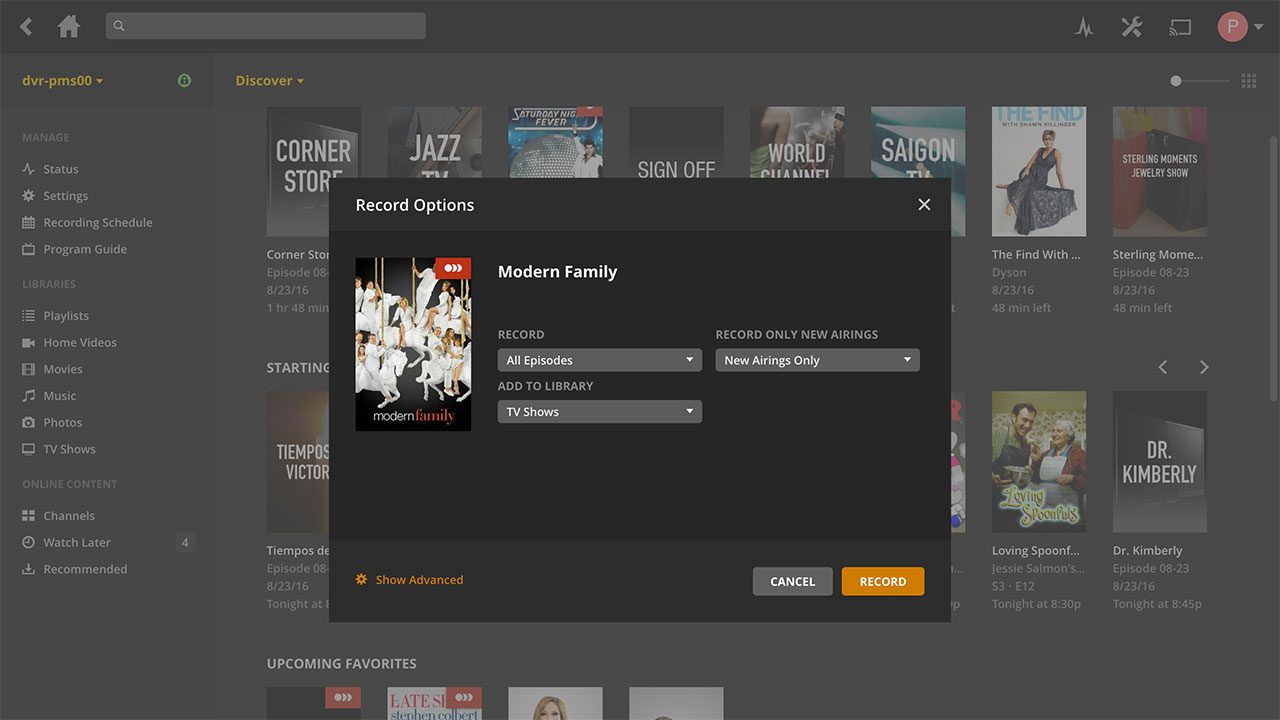Viewport: 1280px width, 720px height.
Task: Open the wrench and screwdriver settings icon
Action: [1131, 27]
